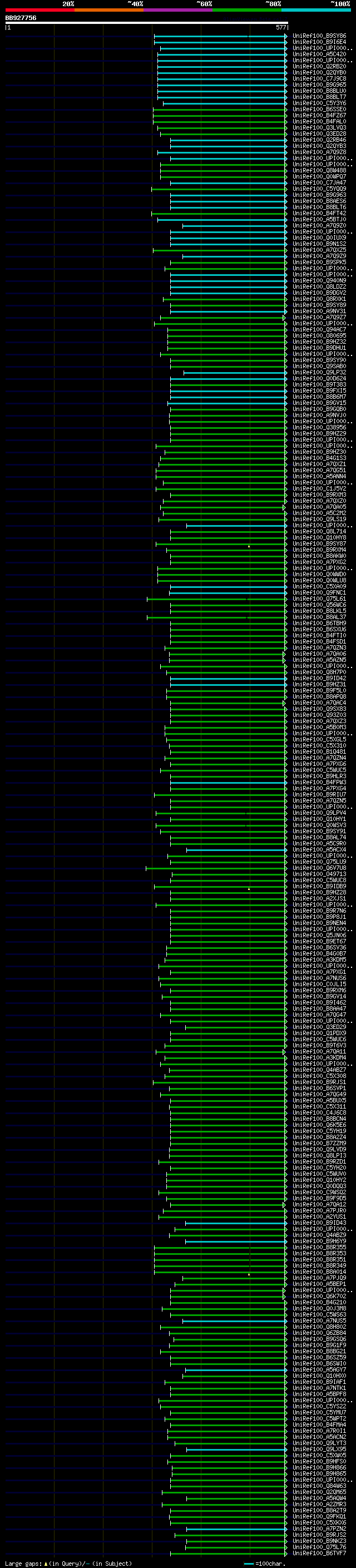Select the query ID BB927756

[21, 18]
